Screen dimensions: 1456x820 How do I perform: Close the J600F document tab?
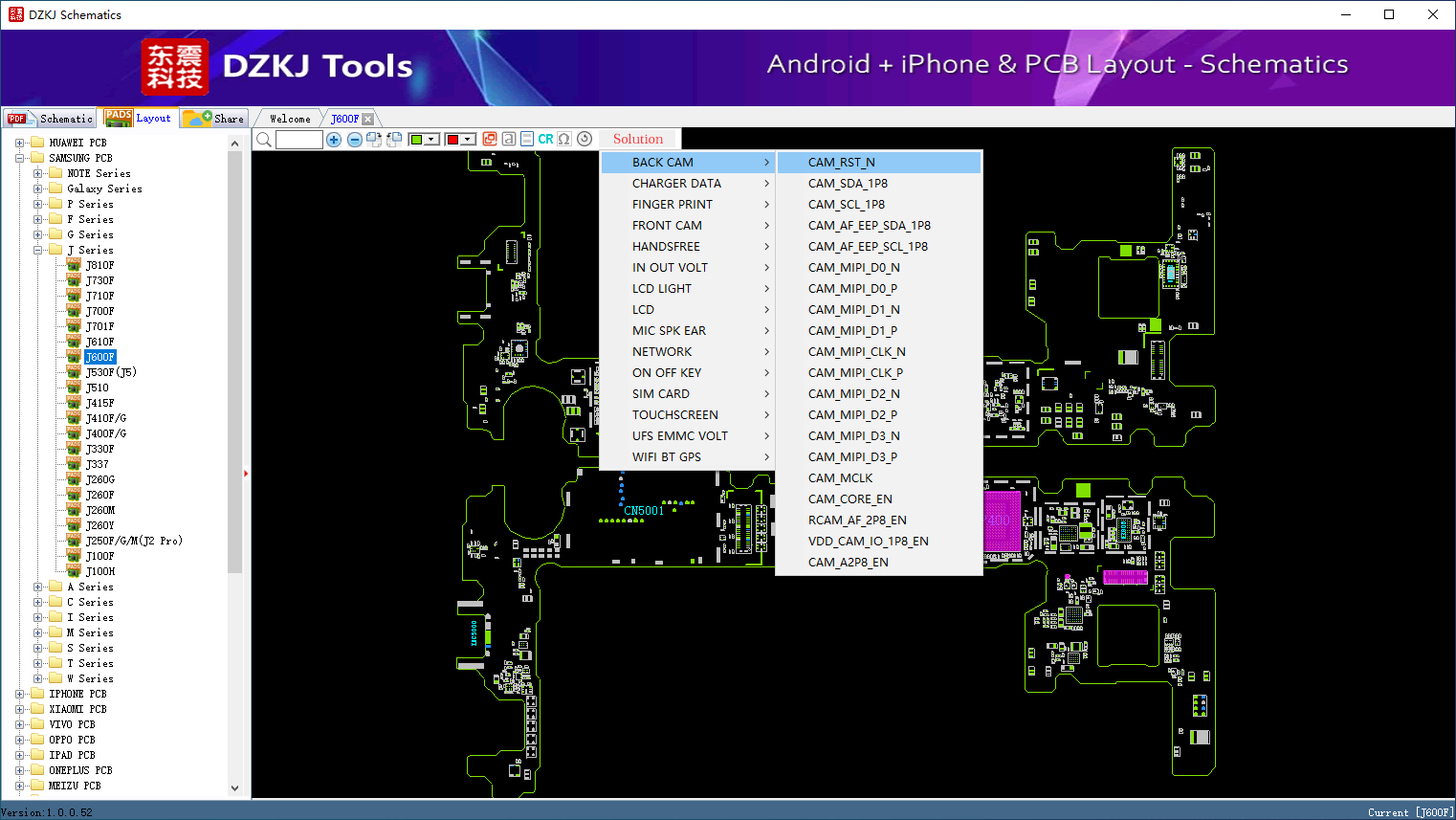point(367,119)
